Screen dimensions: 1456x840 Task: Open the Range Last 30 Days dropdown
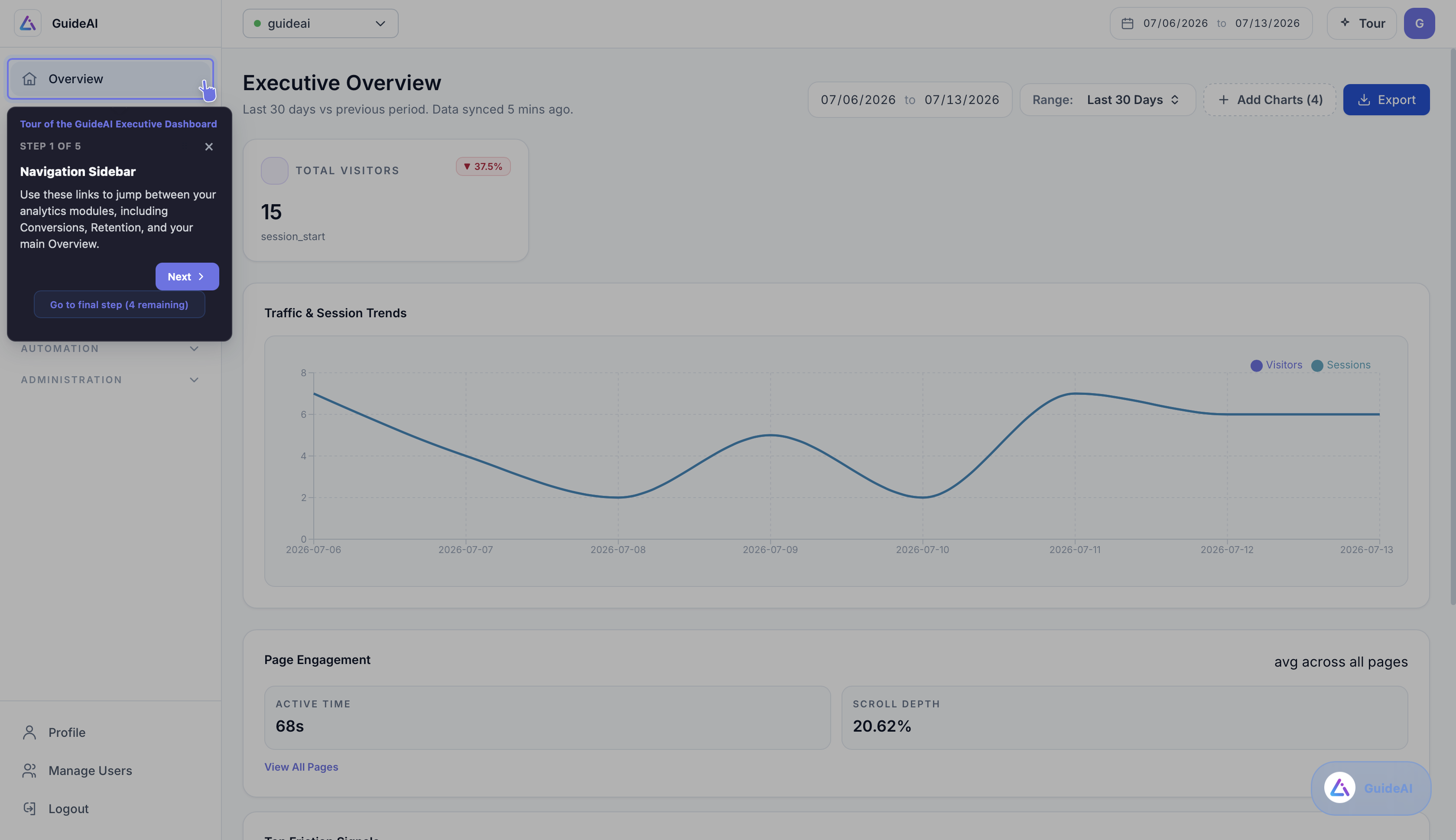[1107, 100]
